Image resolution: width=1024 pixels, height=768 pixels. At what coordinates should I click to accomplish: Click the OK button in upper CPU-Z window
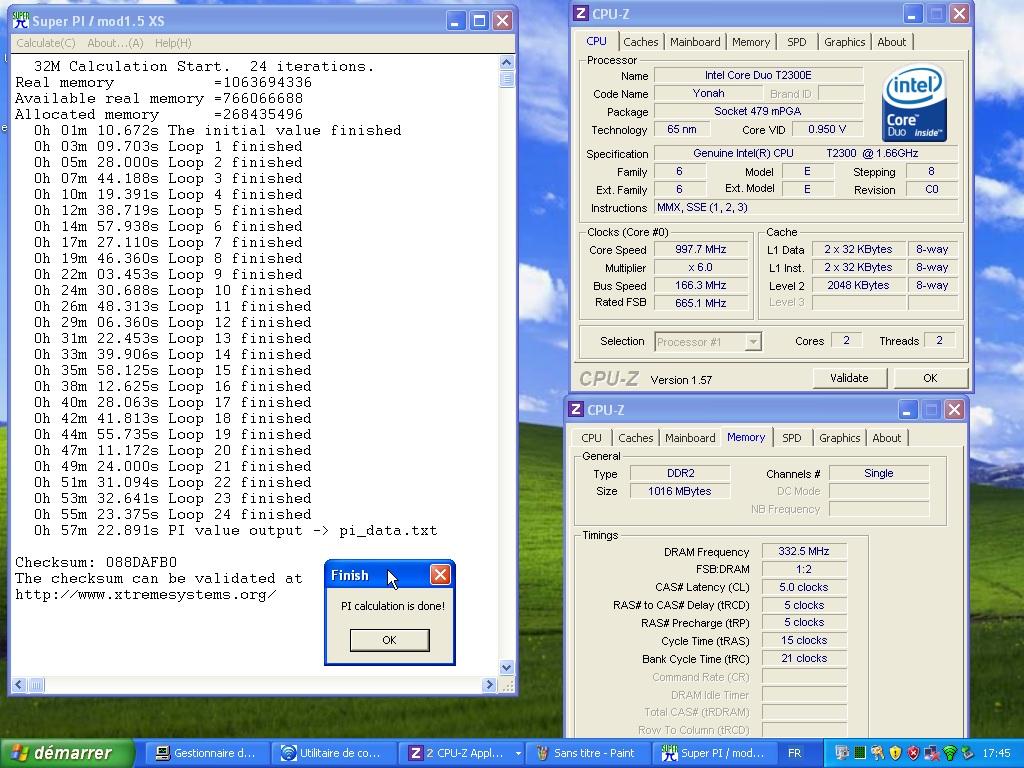coord(930,378)
